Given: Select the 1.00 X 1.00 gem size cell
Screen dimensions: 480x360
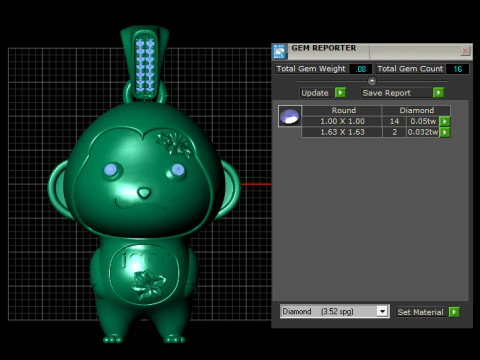Looking at the screenshot, I should tap(342, 121).
